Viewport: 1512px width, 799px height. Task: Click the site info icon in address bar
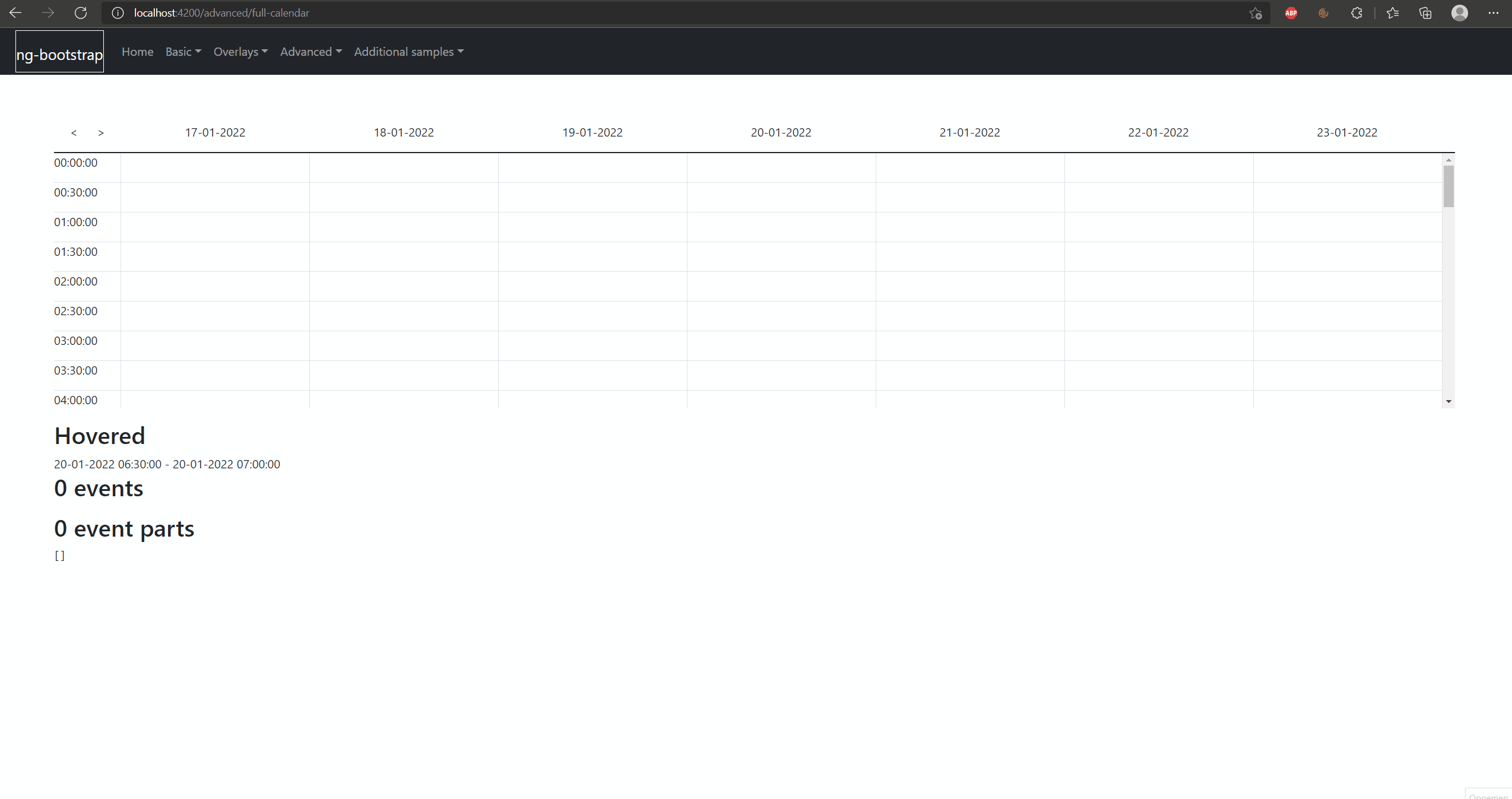click(x=118, y=13)
